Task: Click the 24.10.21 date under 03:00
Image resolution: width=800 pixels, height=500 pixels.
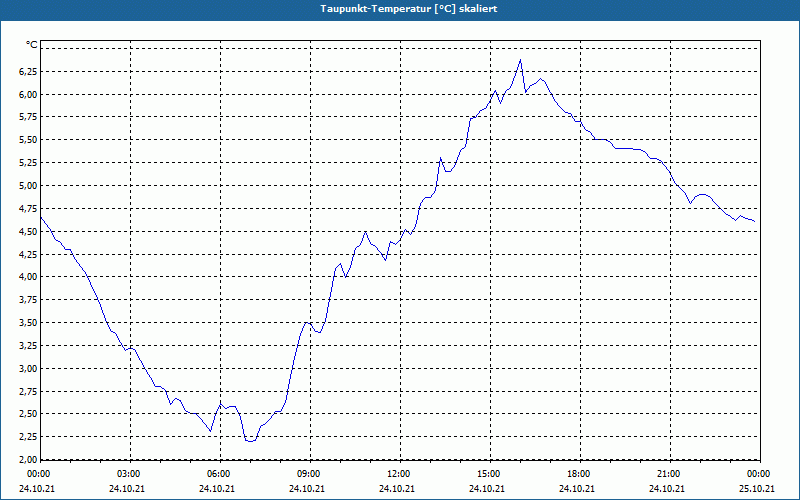Action: (x=127, y=488)
